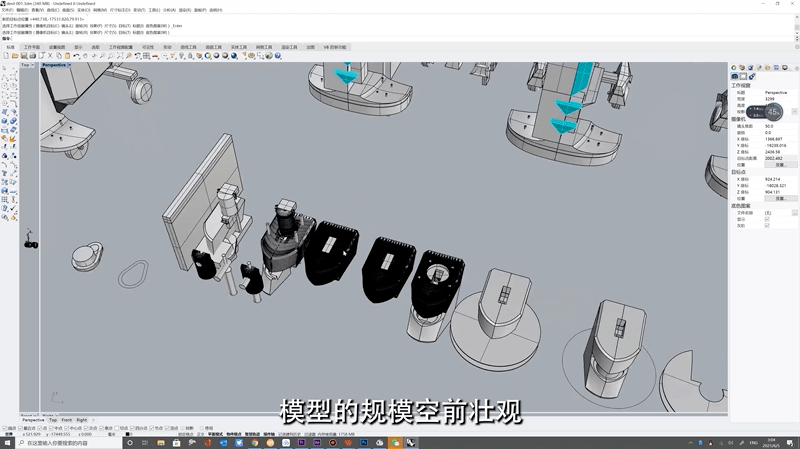Toggle the 灰阶 checkbox under 底色图案
The width and height of the screenshot is (800, 449).
(x=767, y=225)
